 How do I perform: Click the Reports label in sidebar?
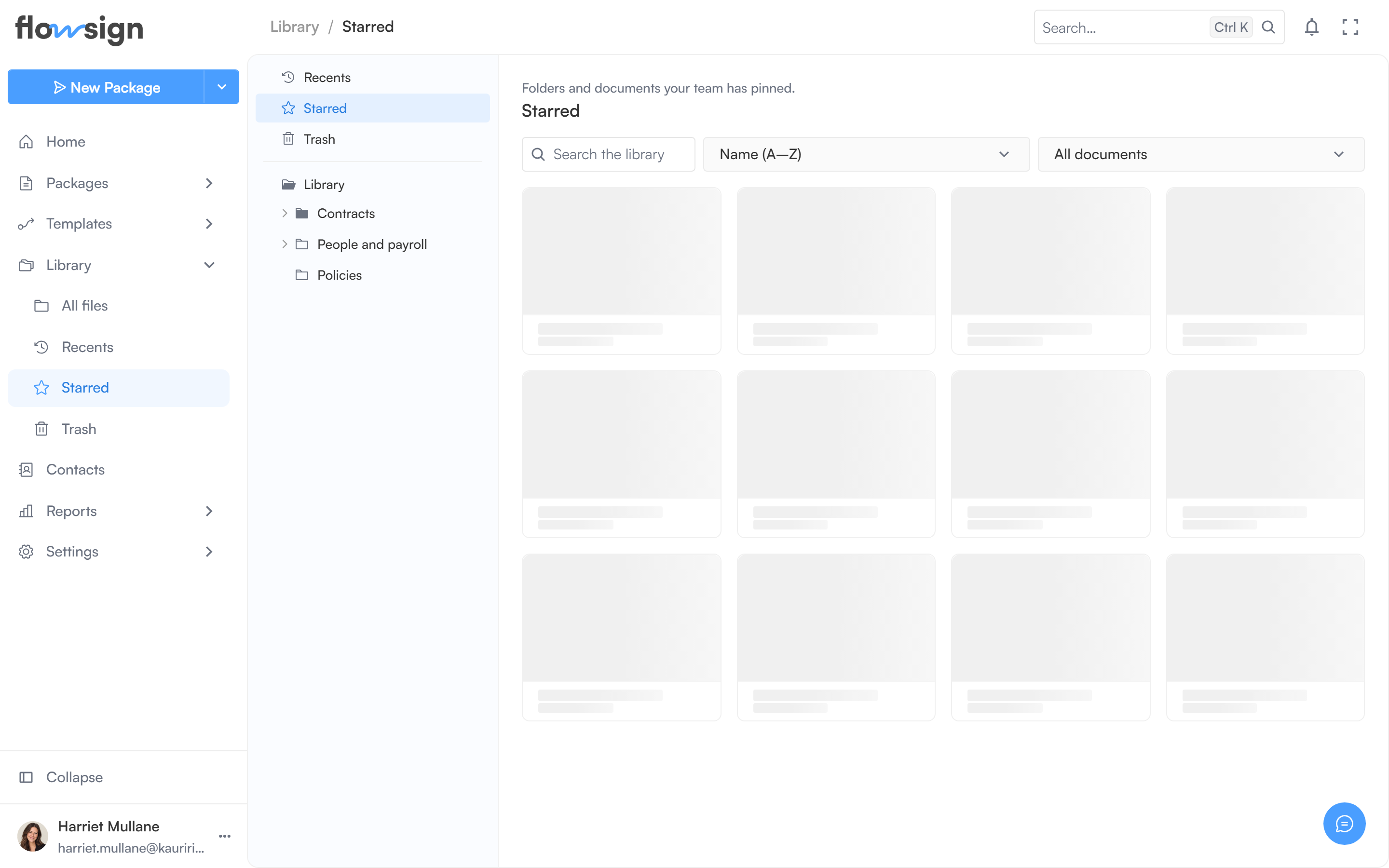(71, 511)
